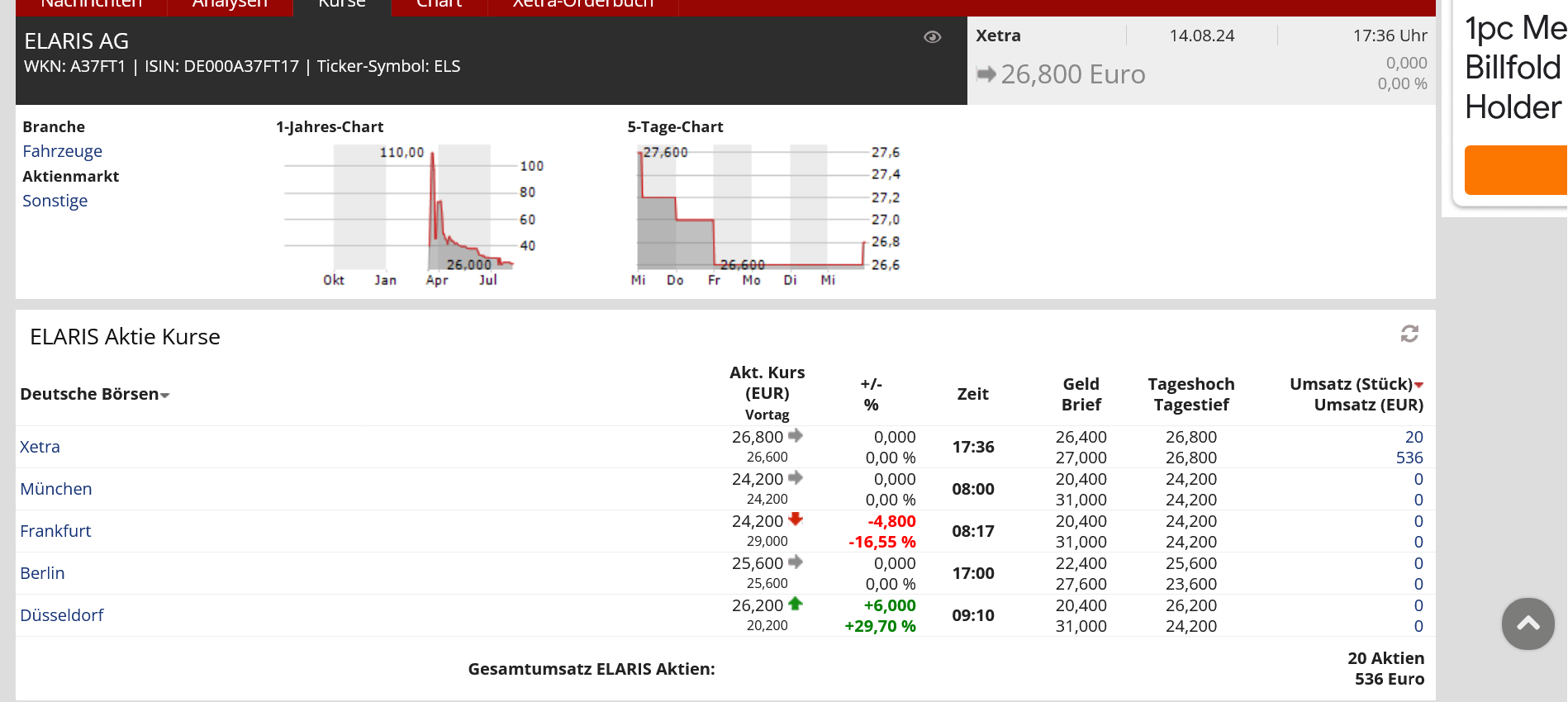Open the Sonstige Aktienmarkt link
Screen dimensions: 1568x702
55,201
